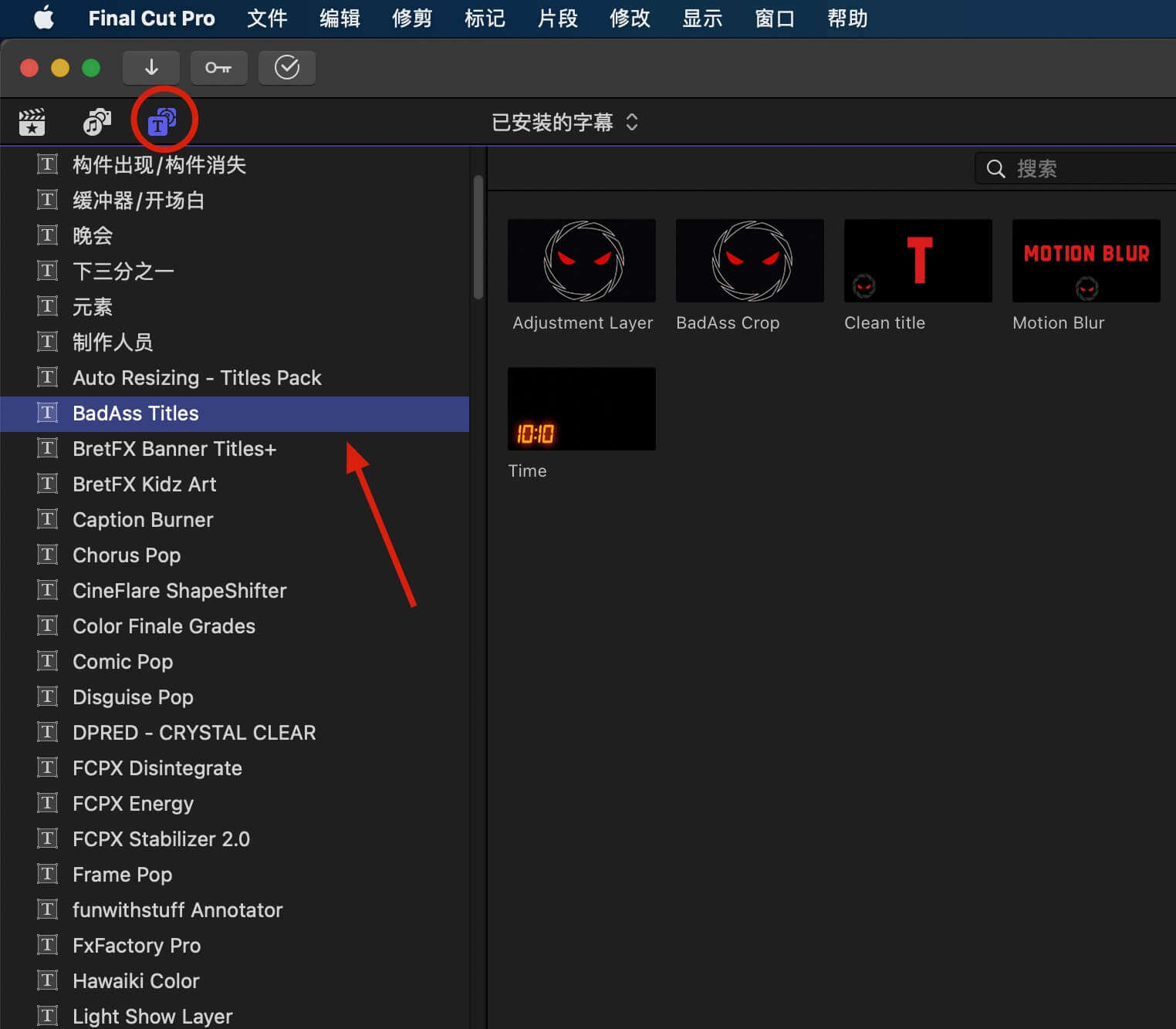Open the 修改 menu

pos(630,18)
